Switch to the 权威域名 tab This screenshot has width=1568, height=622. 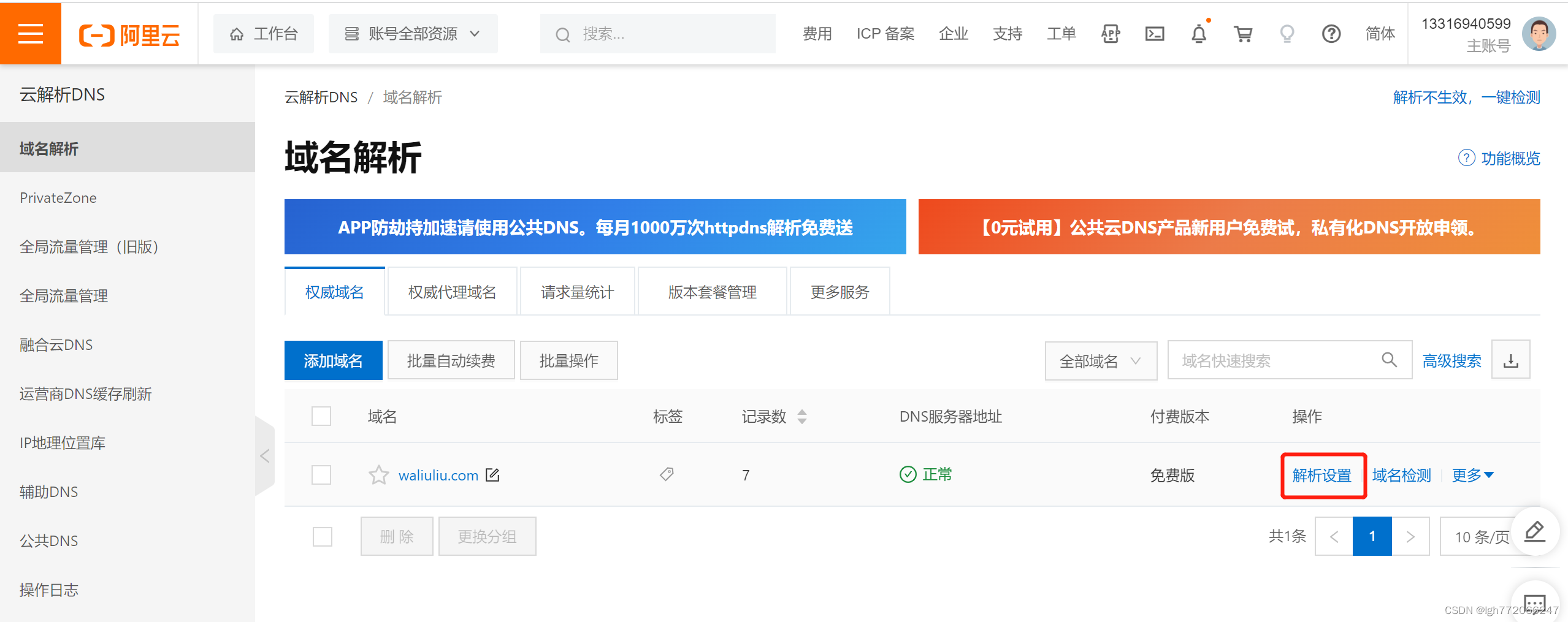coord(335,292)
